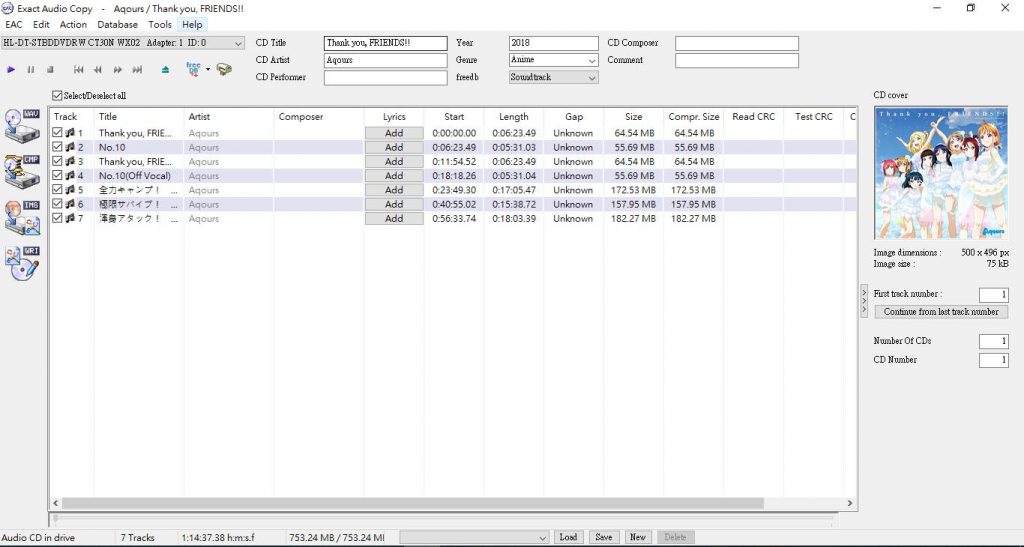Click the music note icon of track 6
Screen dimensions: 1024x547
pos(70,204)
